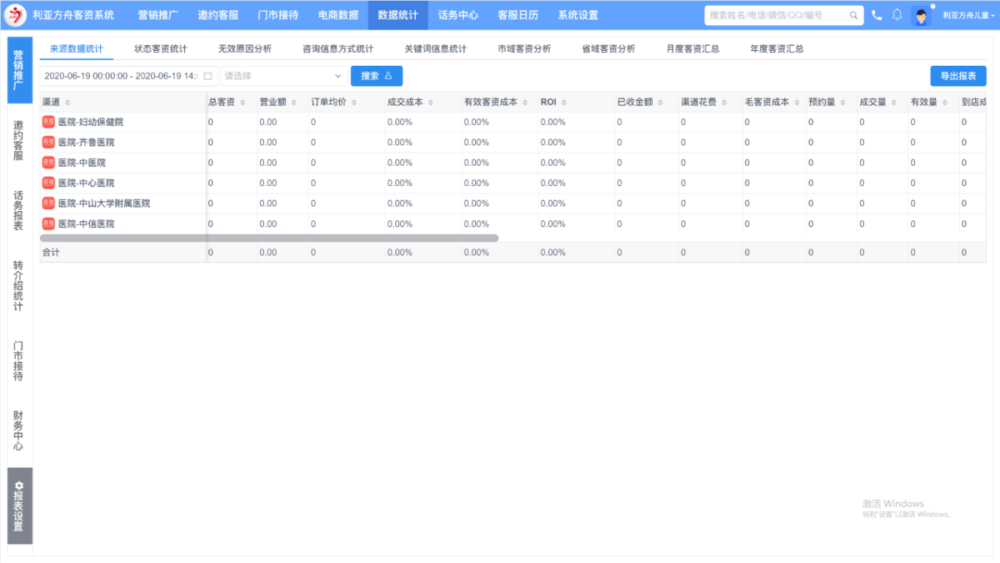
Task: Click the 利亚方舟 logo icon
Action: [x=16, y=16]
